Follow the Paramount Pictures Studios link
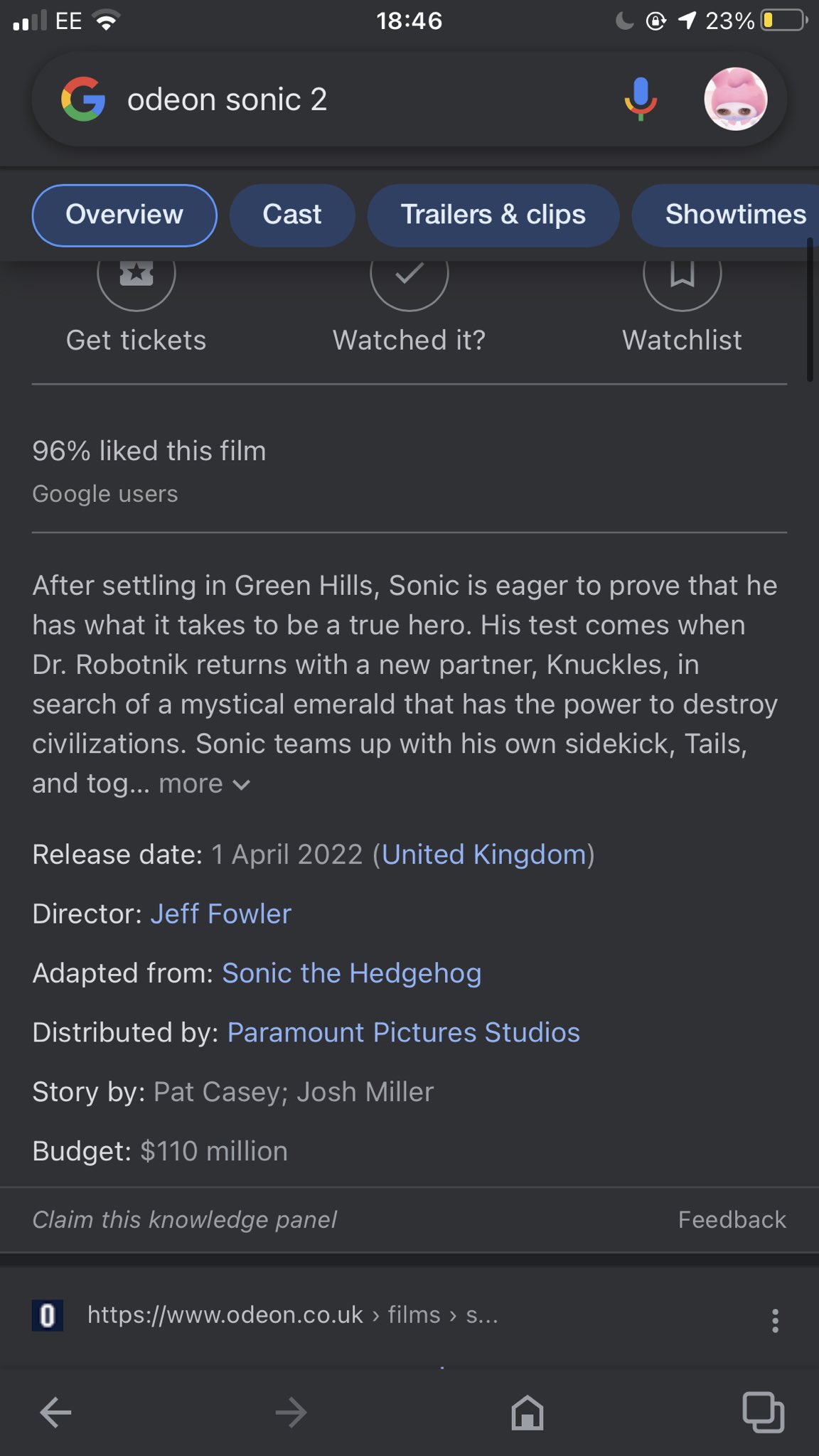 click(x=403, y=1032)
